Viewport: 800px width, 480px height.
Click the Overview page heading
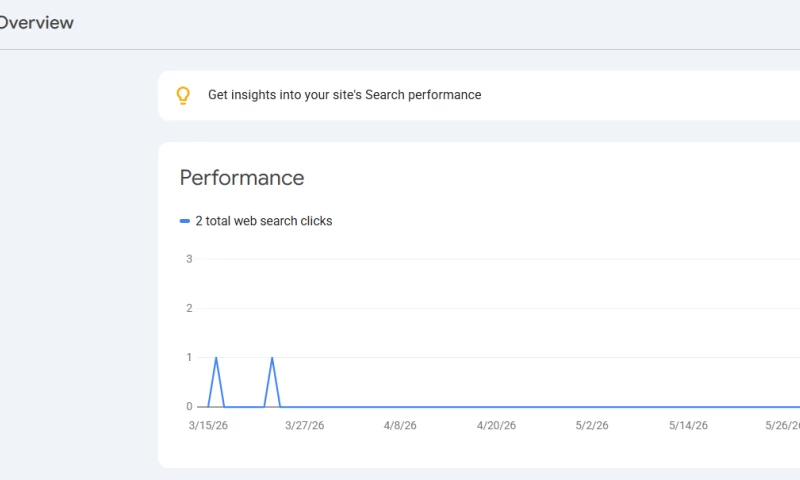[x=37, y=23]
